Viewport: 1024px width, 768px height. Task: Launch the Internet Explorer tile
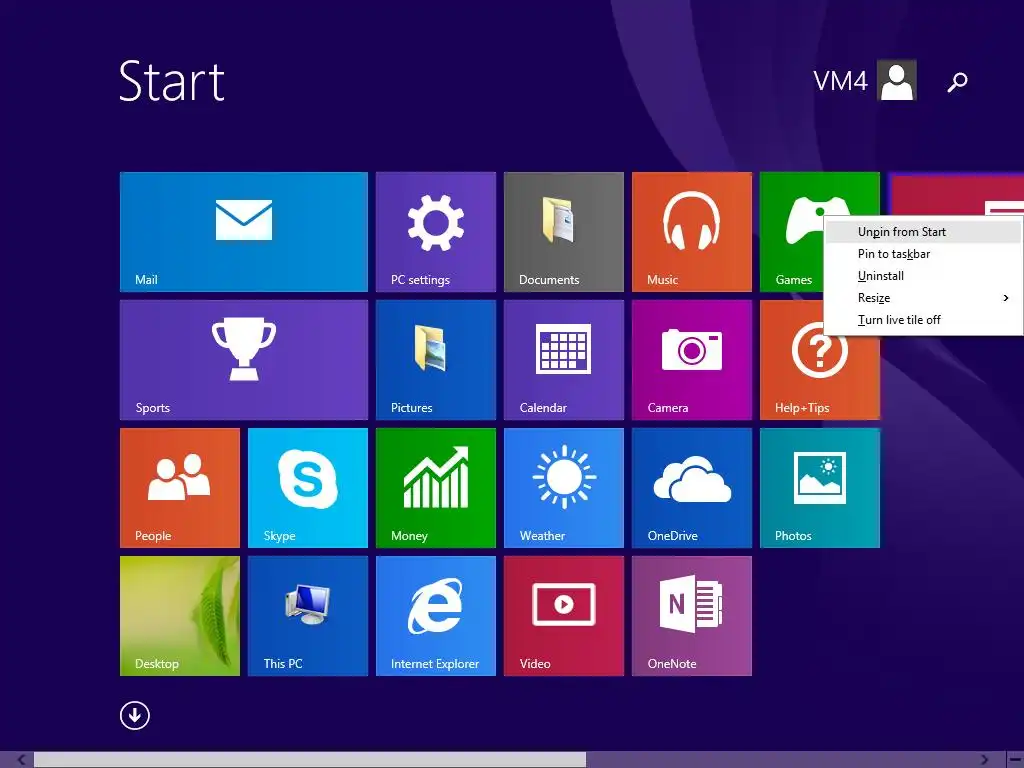tap(436, 616)
